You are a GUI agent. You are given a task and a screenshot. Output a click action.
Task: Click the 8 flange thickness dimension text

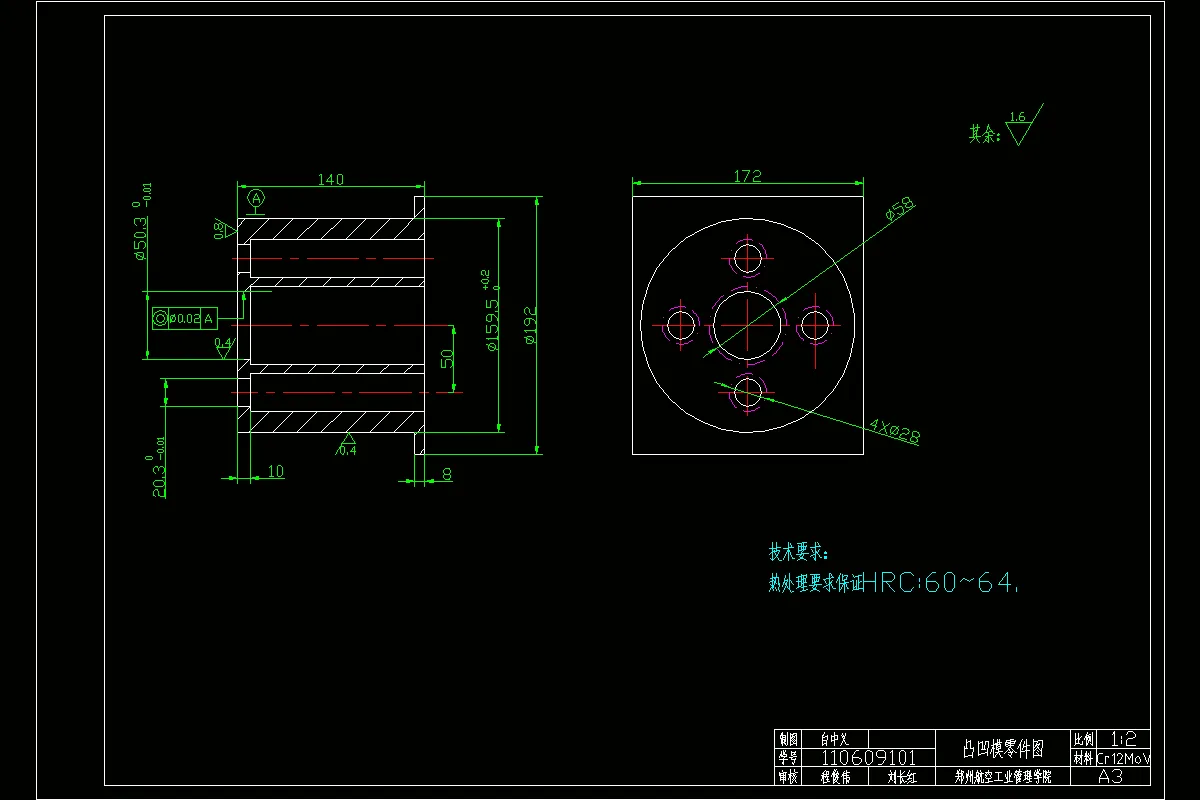[446, 474]
